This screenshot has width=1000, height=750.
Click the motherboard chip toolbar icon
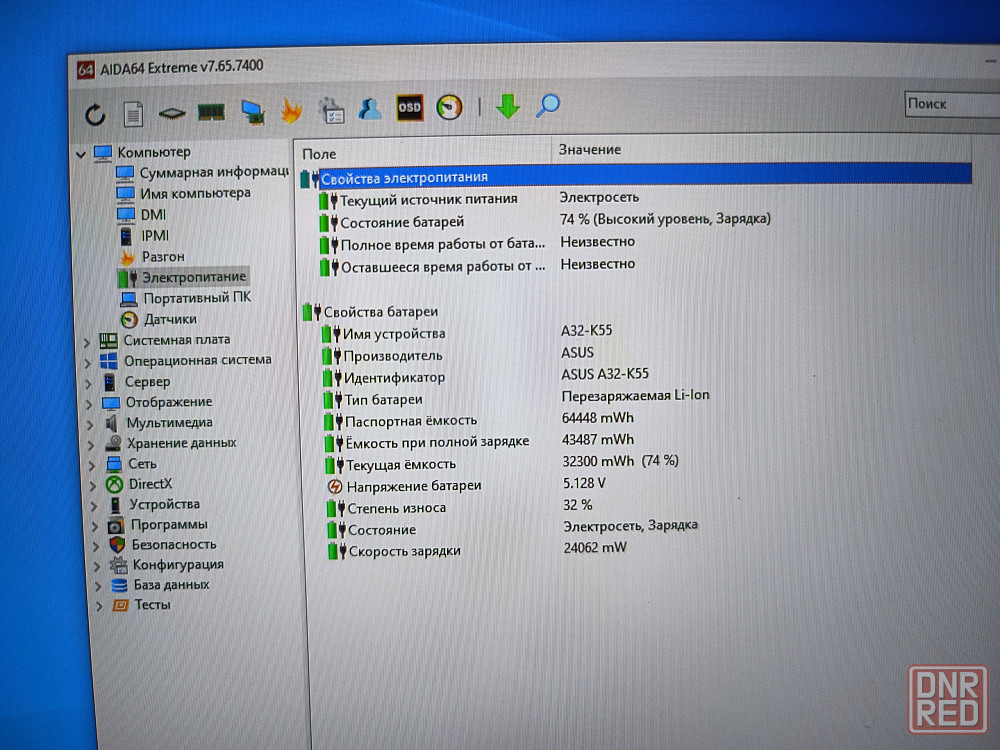pos(172,114)
